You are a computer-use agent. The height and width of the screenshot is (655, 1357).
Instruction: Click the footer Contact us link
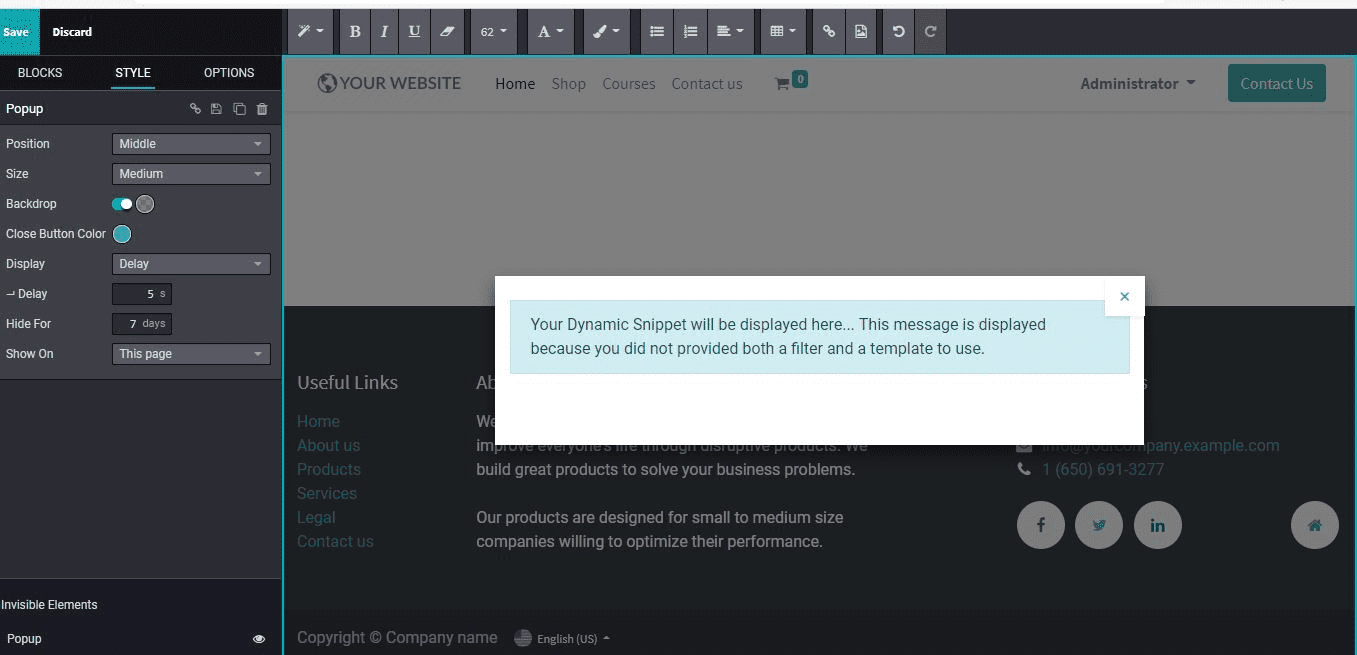(335, 542)
